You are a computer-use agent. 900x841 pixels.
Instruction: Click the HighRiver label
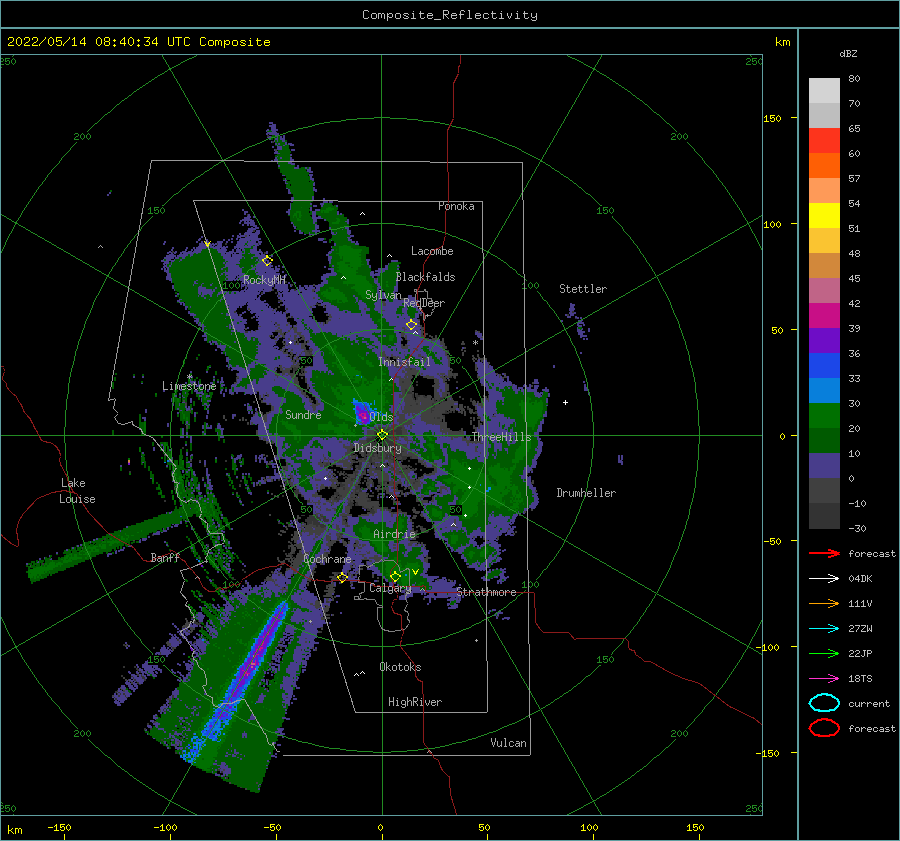(415, 702)
